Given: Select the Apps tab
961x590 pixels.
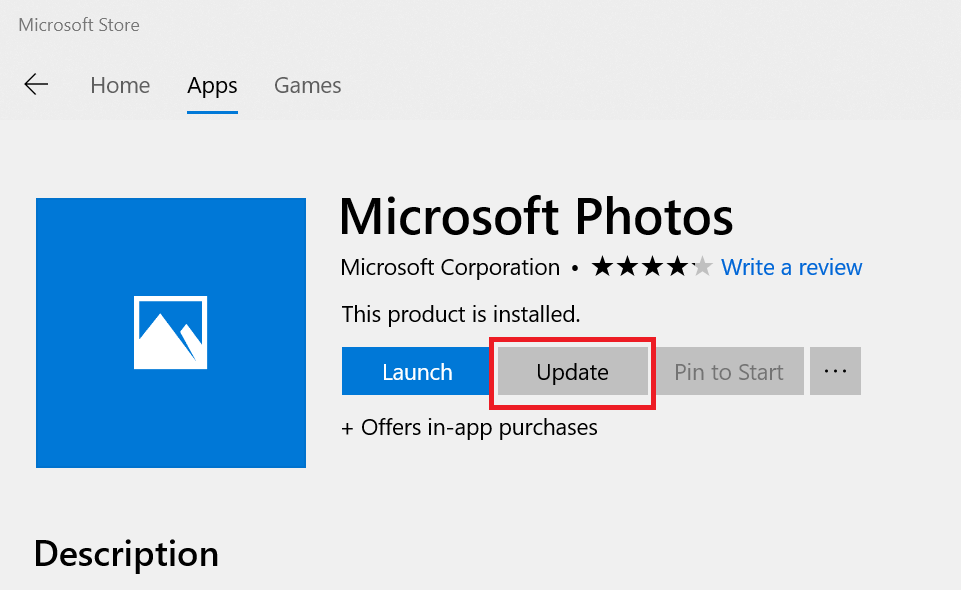Looking at the screenshot, I should [x=211, y=86].
